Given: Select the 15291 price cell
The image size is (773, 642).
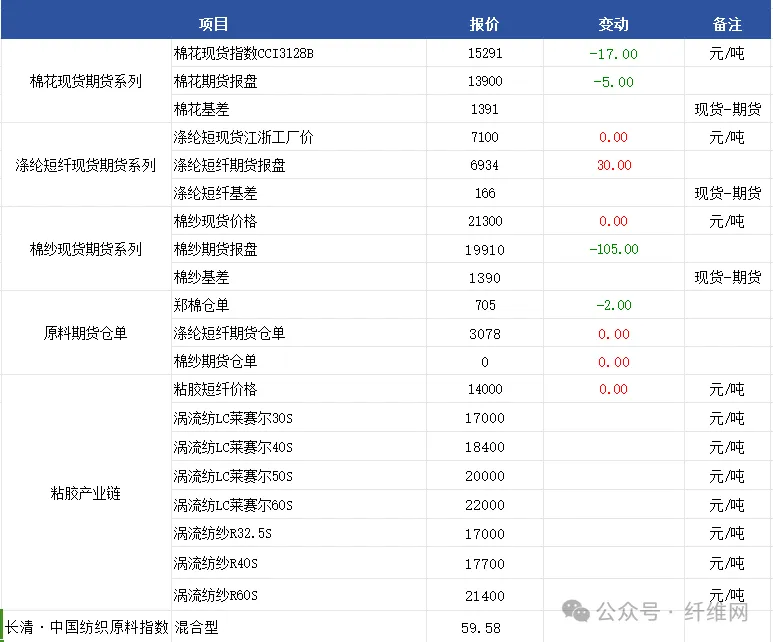Looking at the screenshot, I should (x=485, y=53).
